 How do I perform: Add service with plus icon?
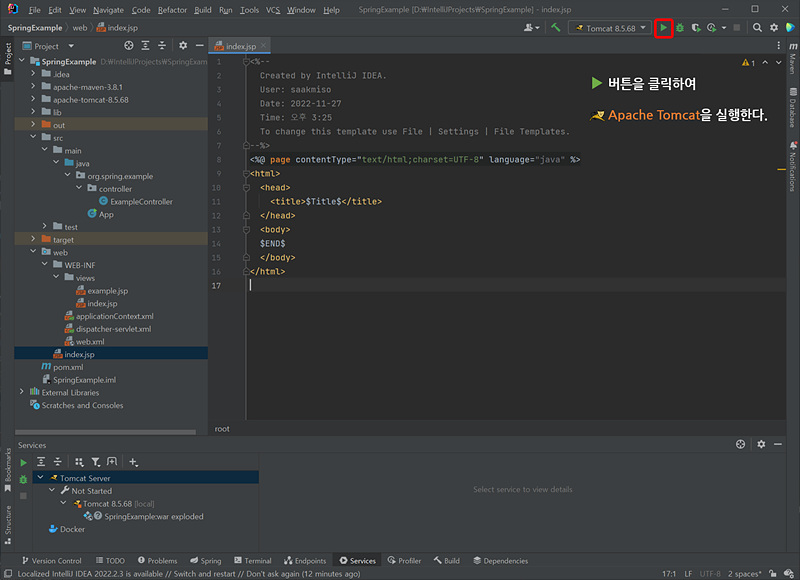[x=133, y=462]
